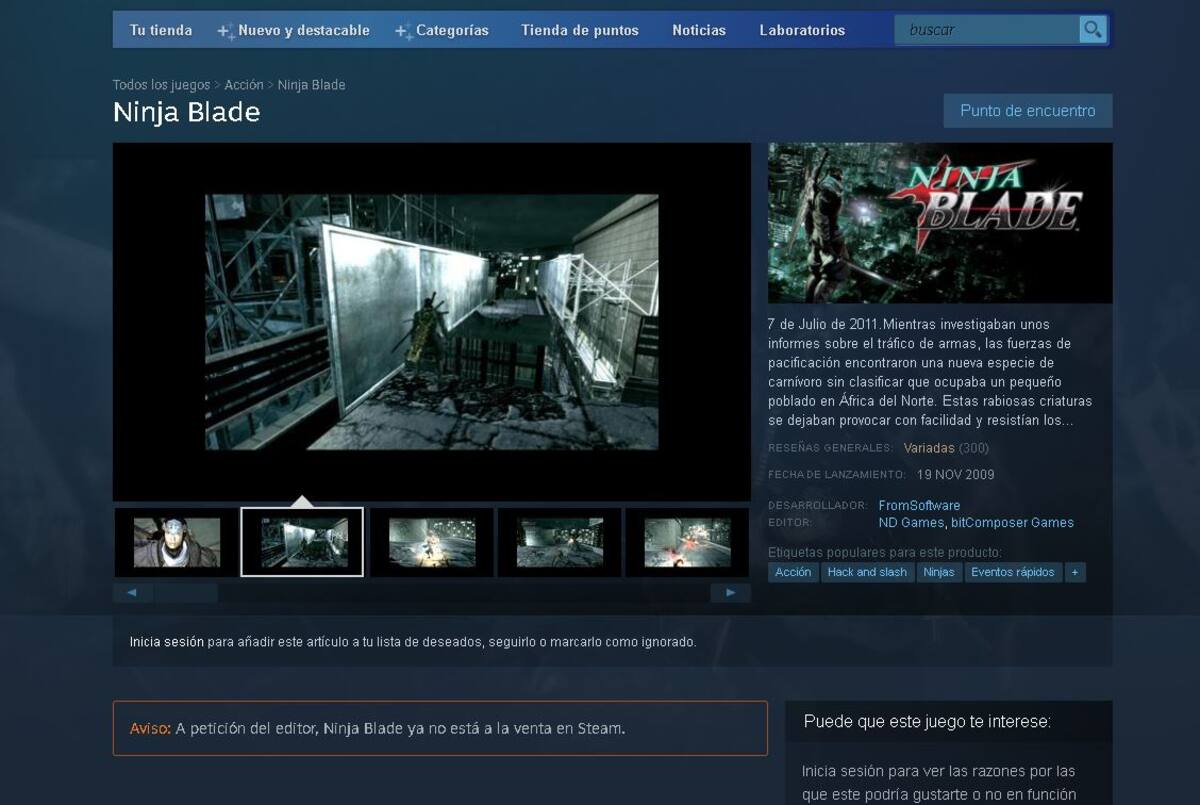Click the right arrow of the thumbnail strip
Viewport: 1200px width, 805px height.
(x=730, y=593)
